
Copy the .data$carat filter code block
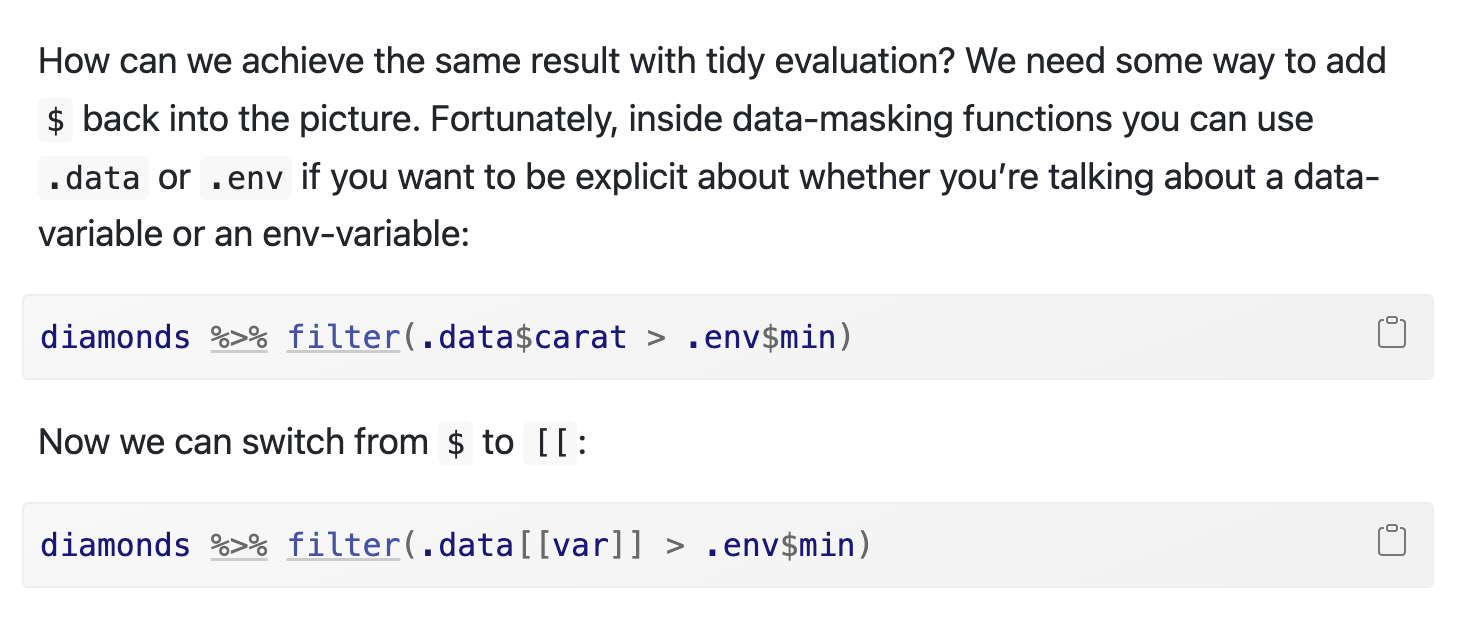click(1391, 333)
